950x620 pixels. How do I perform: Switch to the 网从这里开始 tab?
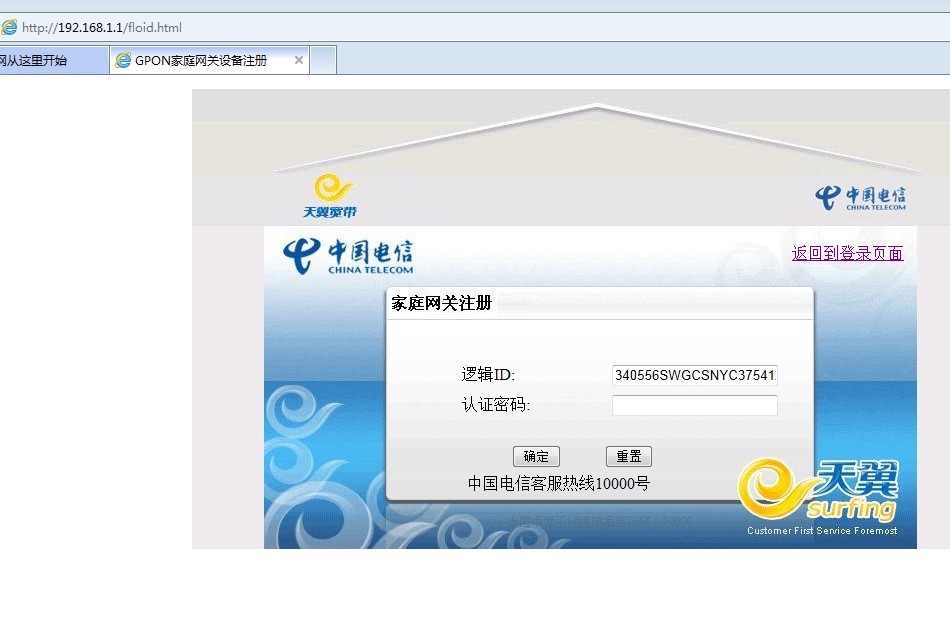click(53, 61)
